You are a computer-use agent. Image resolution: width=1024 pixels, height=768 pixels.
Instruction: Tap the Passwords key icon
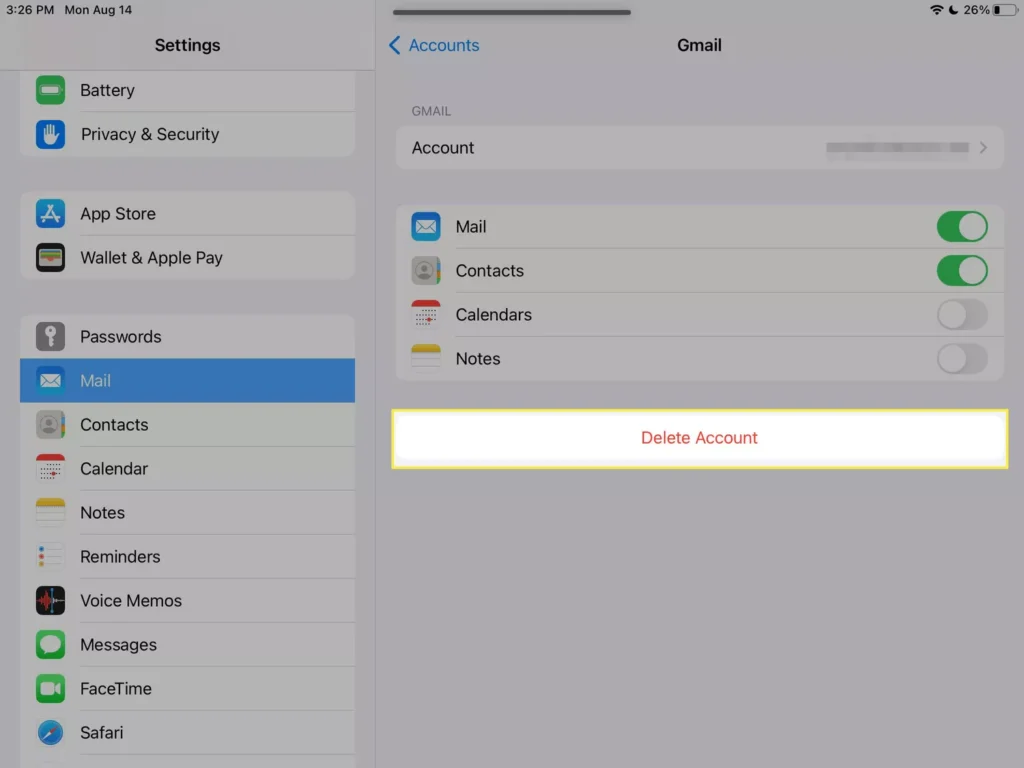[x=50, y=337]
